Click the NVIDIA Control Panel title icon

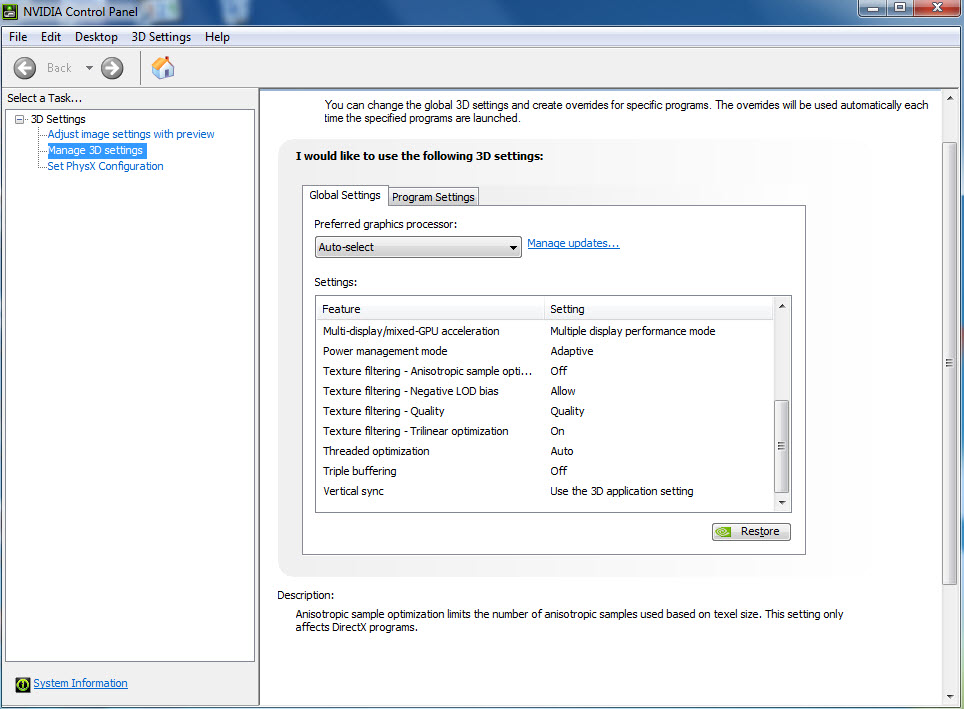[x=10, y=11]
